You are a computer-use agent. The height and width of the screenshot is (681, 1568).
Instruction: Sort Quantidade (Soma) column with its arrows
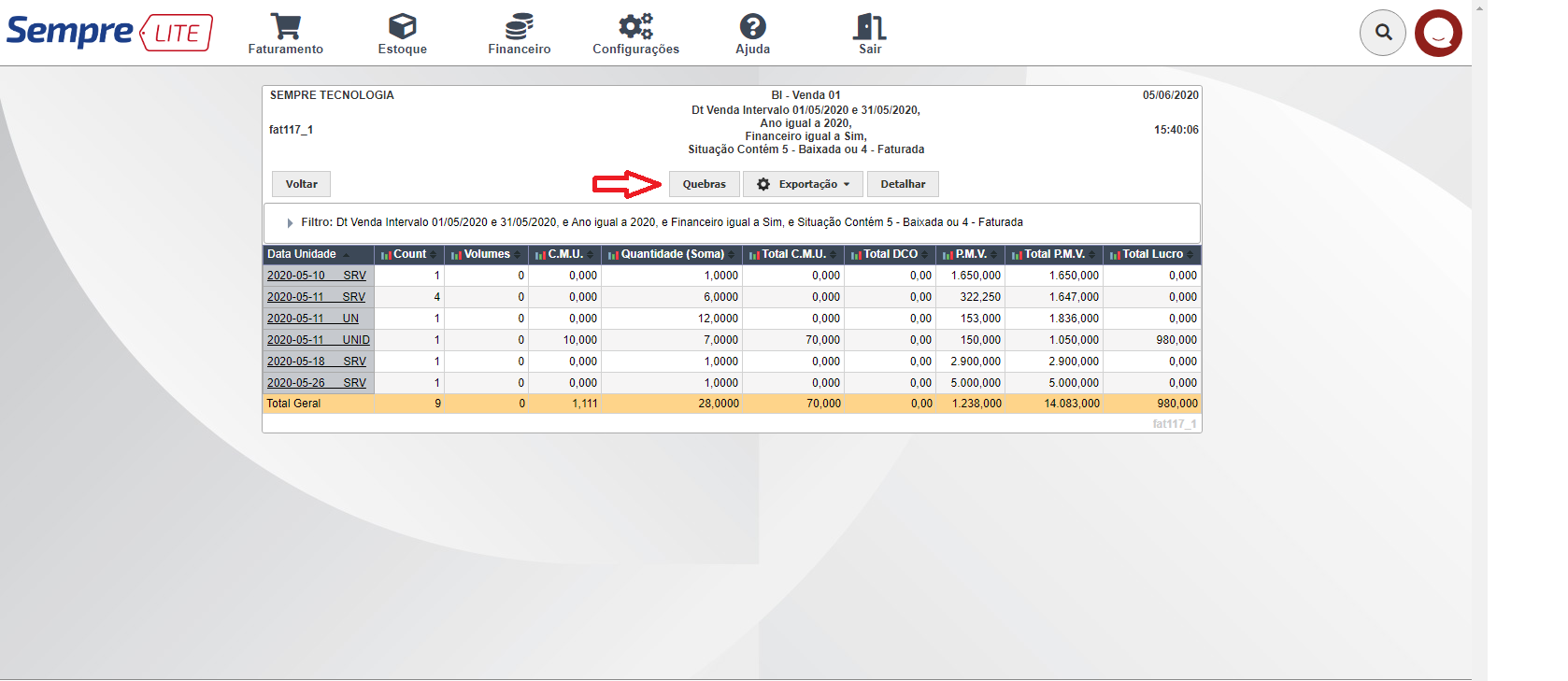(731, 255)
